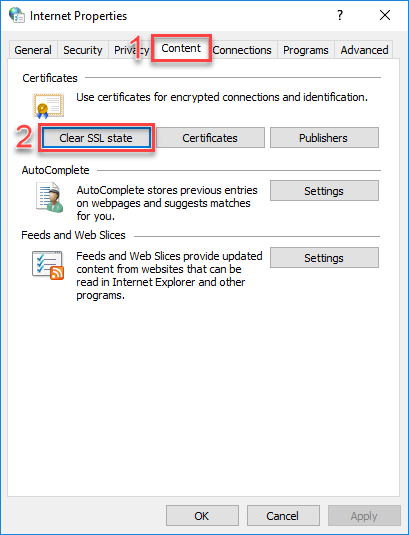The height and width of the screenshot is (535, 409).
Task: Click the Clear SSL state button
Action: (x=96, y=138)
